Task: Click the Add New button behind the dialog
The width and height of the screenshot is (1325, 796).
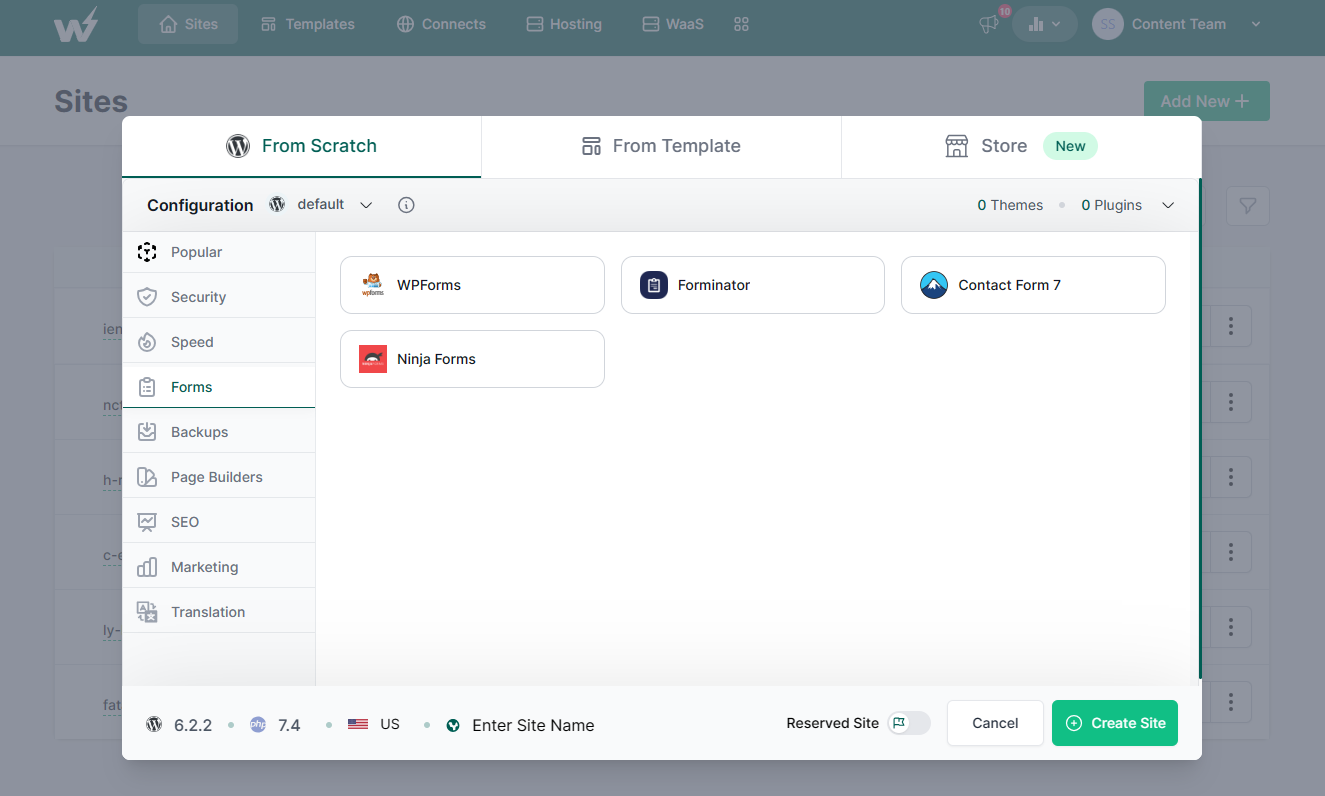Action: 1207,101
